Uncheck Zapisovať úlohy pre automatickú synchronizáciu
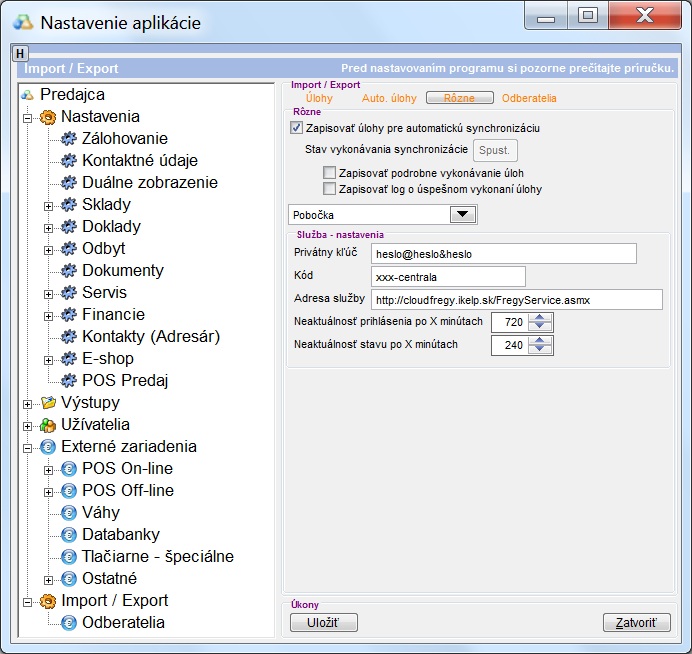Image resolution: width=692 pixels, height=654 pixels. (x=296, y=129)
